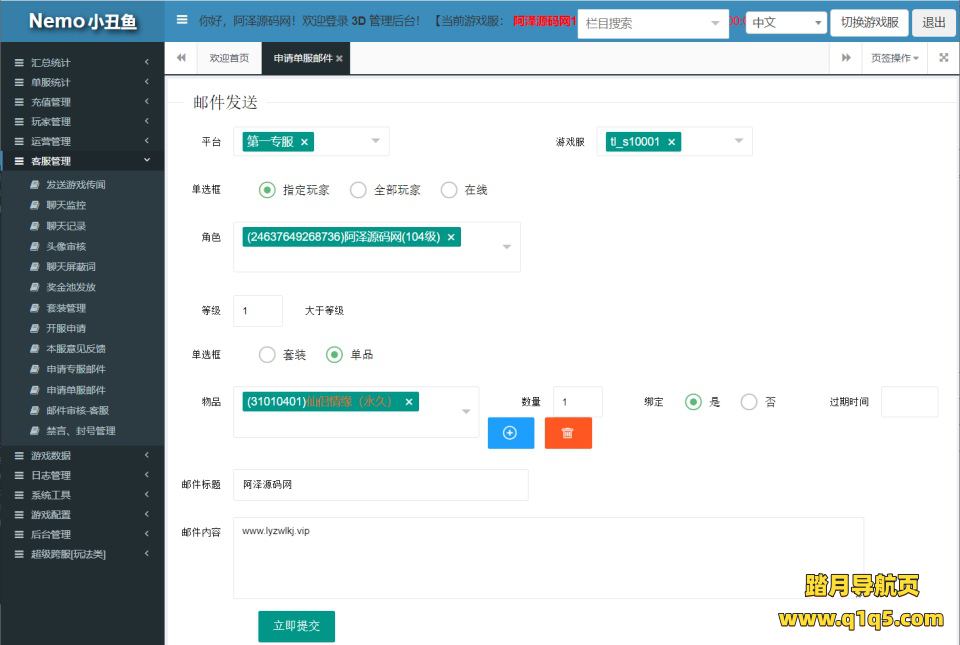Click the fullscreen expand icon
Viewport: 960px width, 645px height.
tap(943, 58)
